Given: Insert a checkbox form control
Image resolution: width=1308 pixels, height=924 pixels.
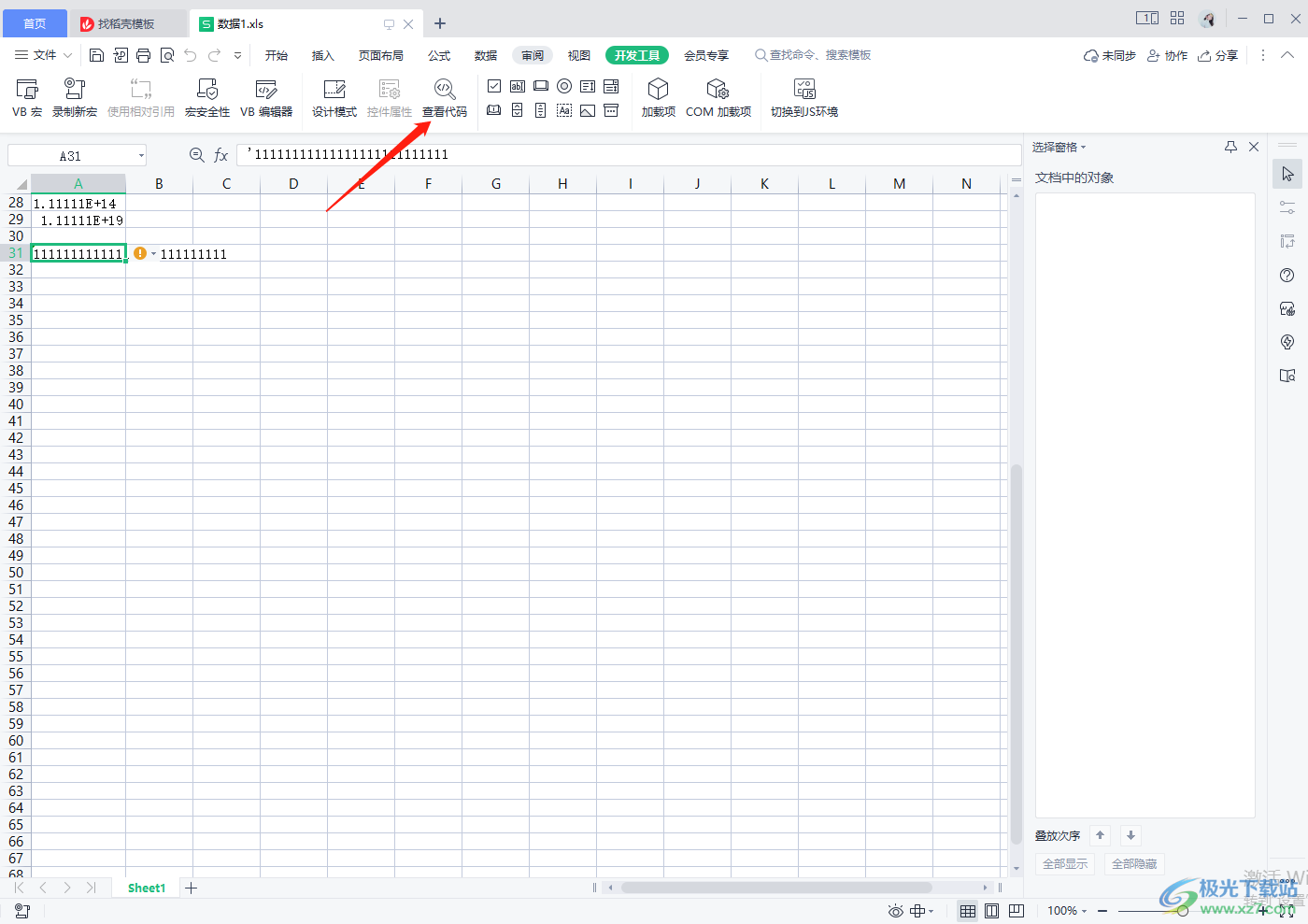Looking at the screenshot, I should 494,86.
